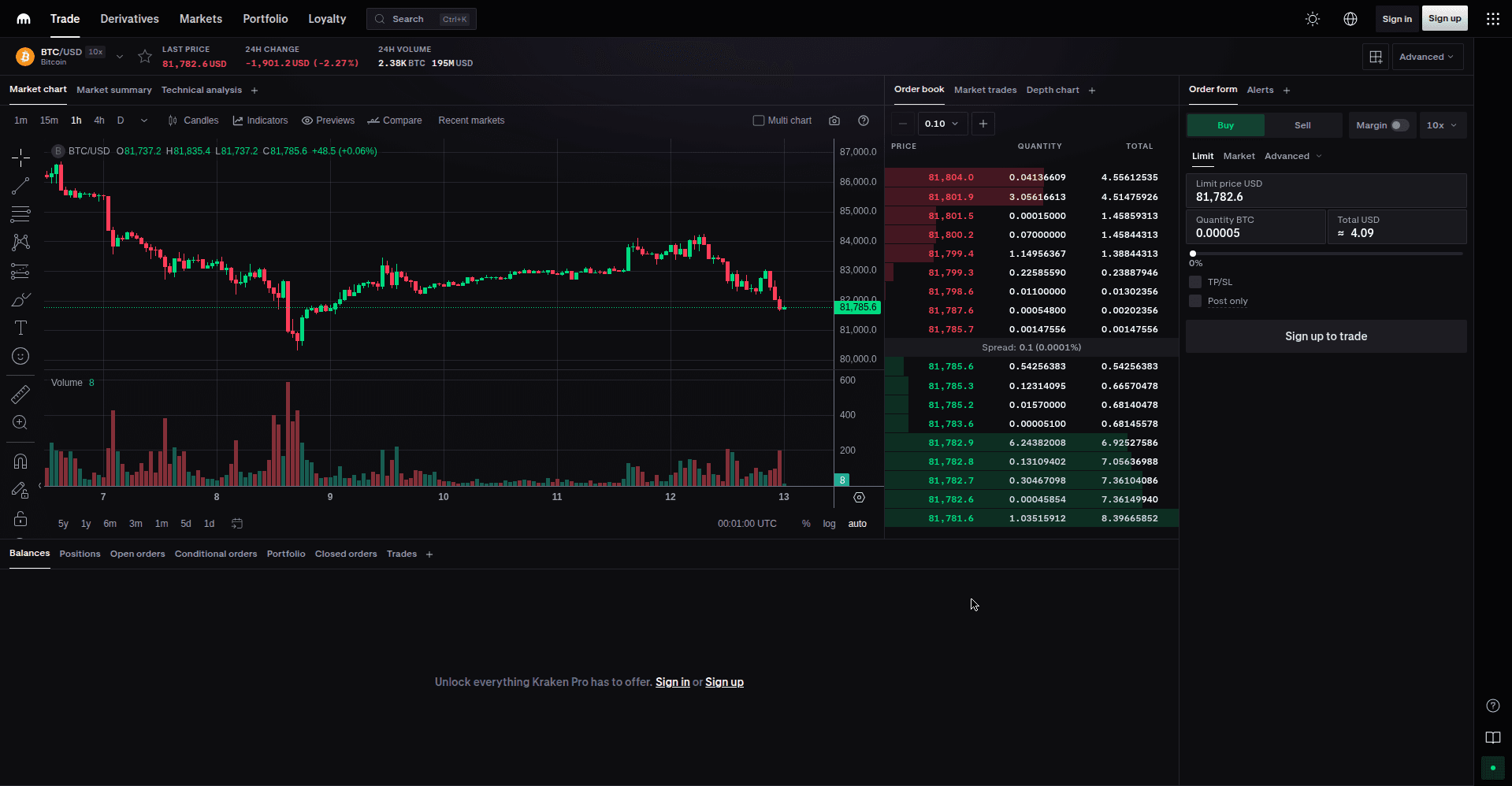Select the crosshair cursor tool

[20, 158]
